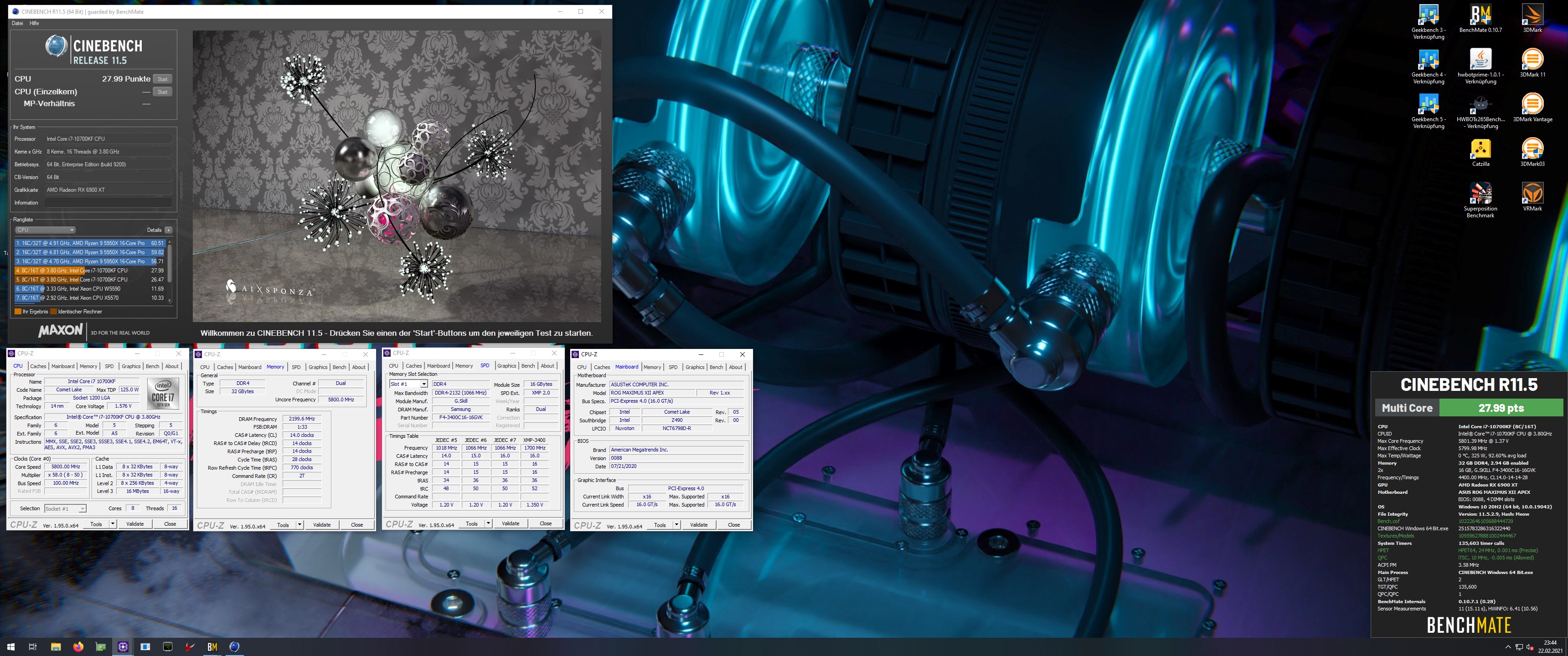The image size is (1568, 656).
Task: Open Task View in taskbar
Action: tap(33, 647)
